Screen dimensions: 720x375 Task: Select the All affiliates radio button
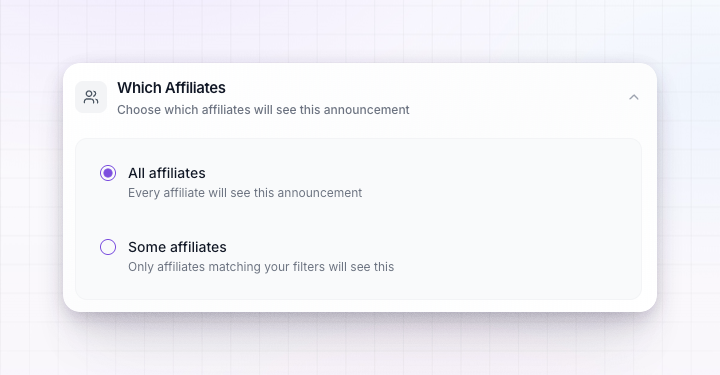tap(108, 173)
